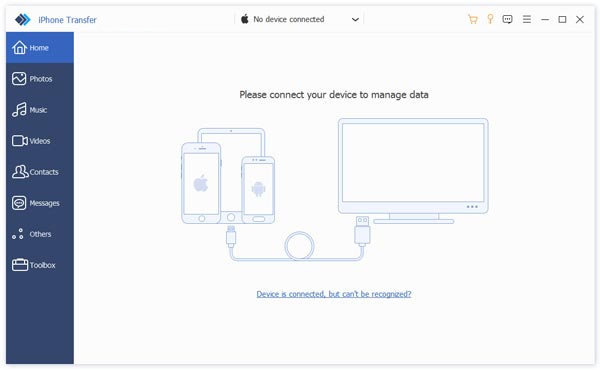Open the Home section in sidebar
The width and height of the screenshot is (600, 370).
(40, 48)
